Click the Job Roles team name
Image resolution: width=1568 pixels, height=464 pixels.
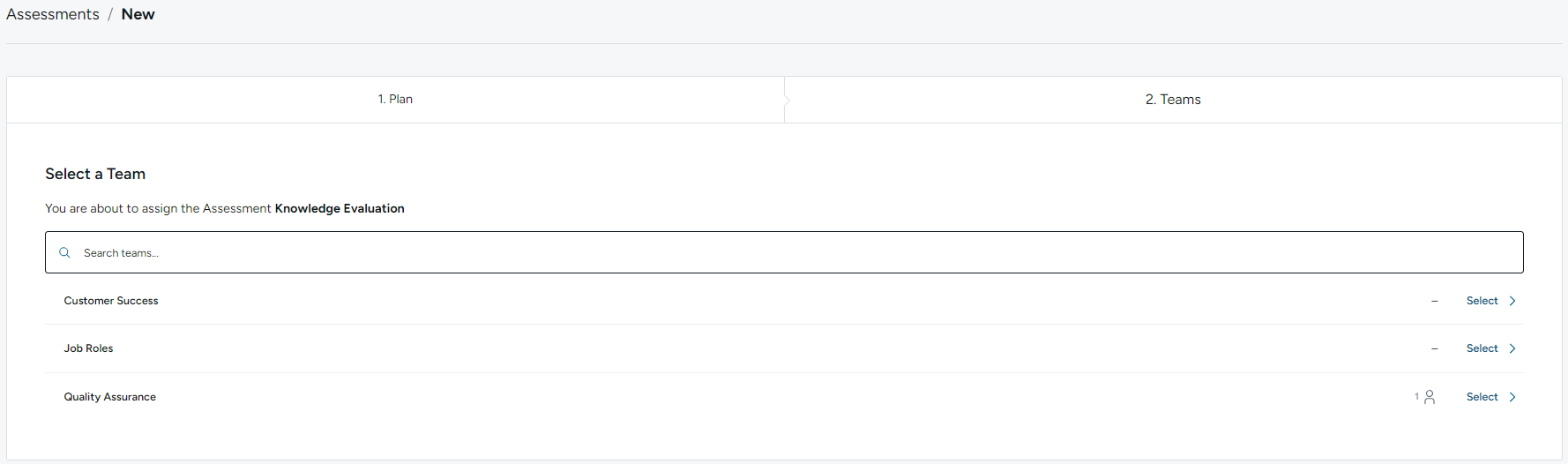coord(88,348)
